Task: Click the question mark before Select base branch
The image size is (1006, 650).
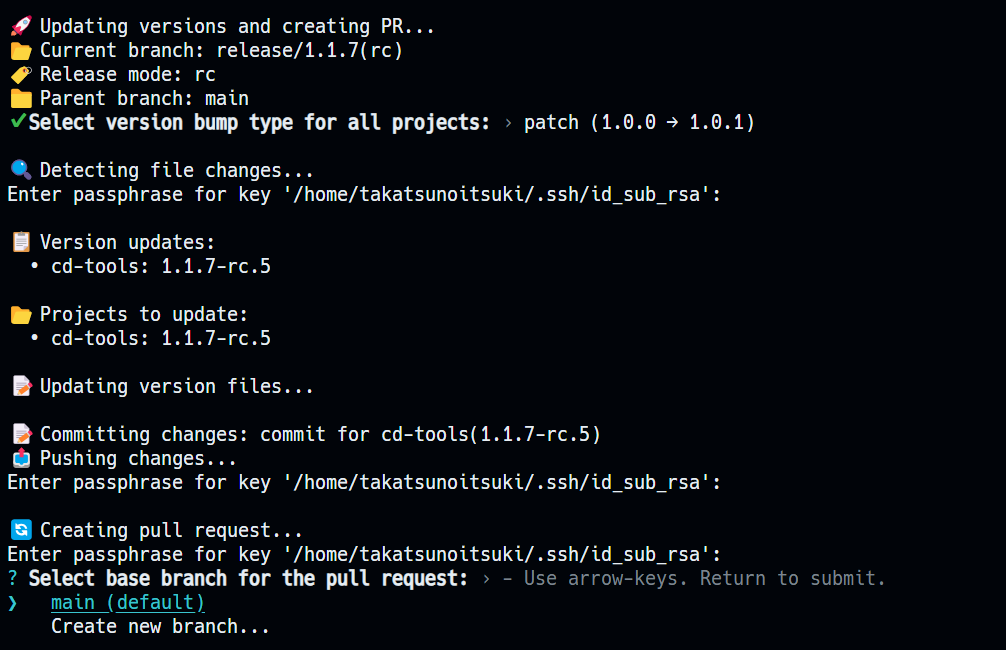Action: click(x=13, y=578)
